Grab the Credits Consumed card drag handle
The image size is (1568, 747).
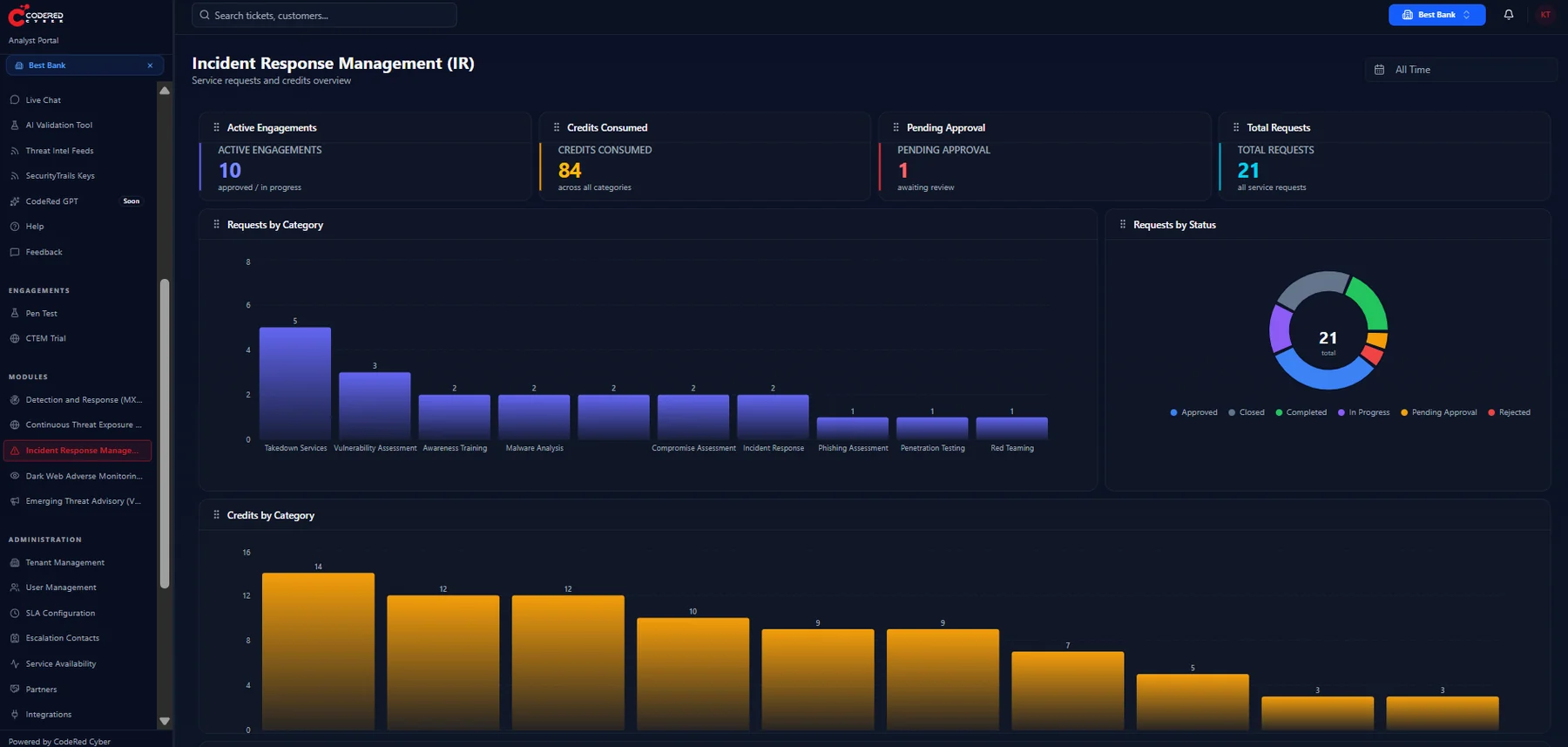(x=557, y=127)
